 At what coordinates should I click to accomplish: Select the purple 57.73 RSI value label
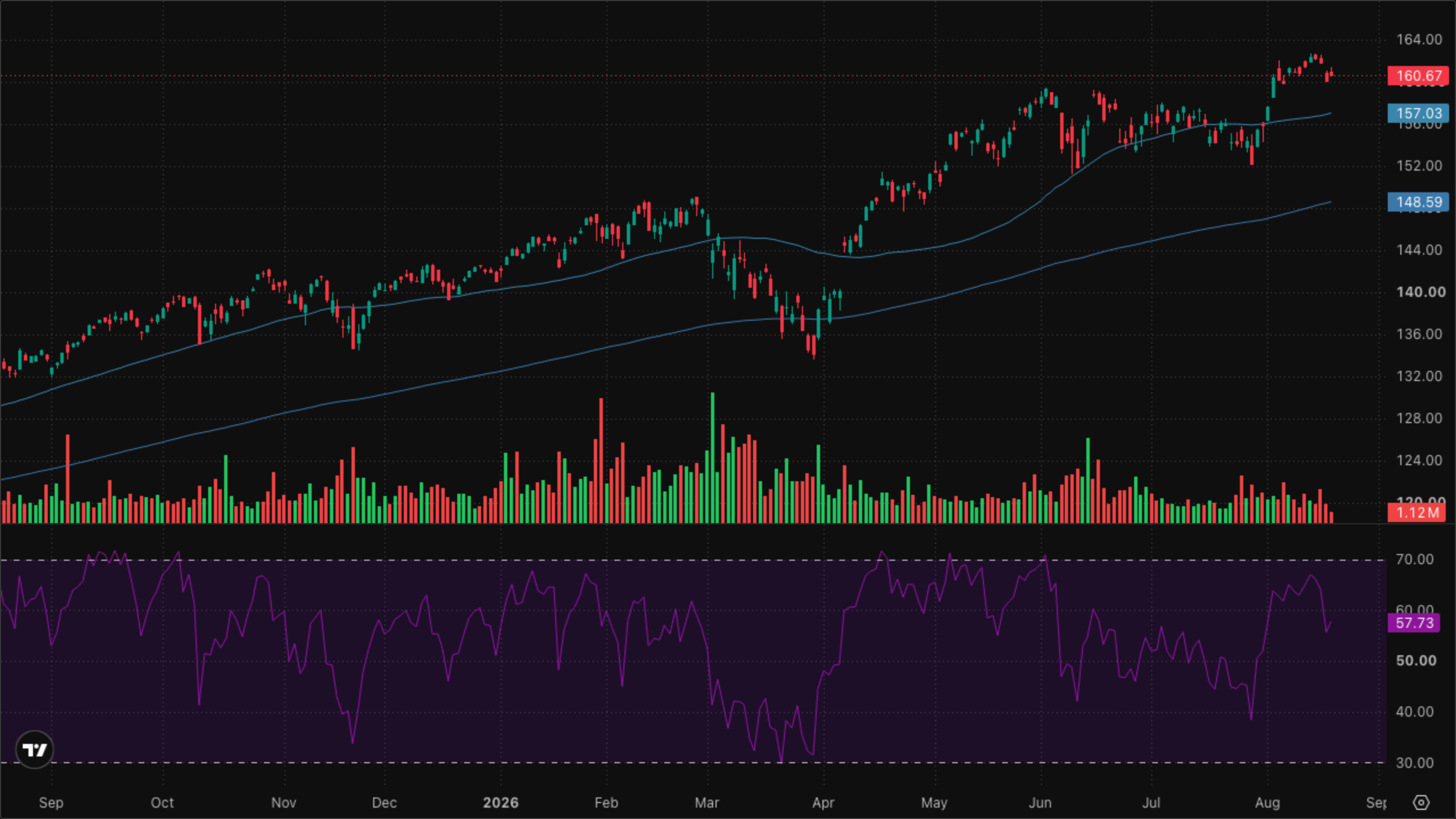(x=1414, y=623)
